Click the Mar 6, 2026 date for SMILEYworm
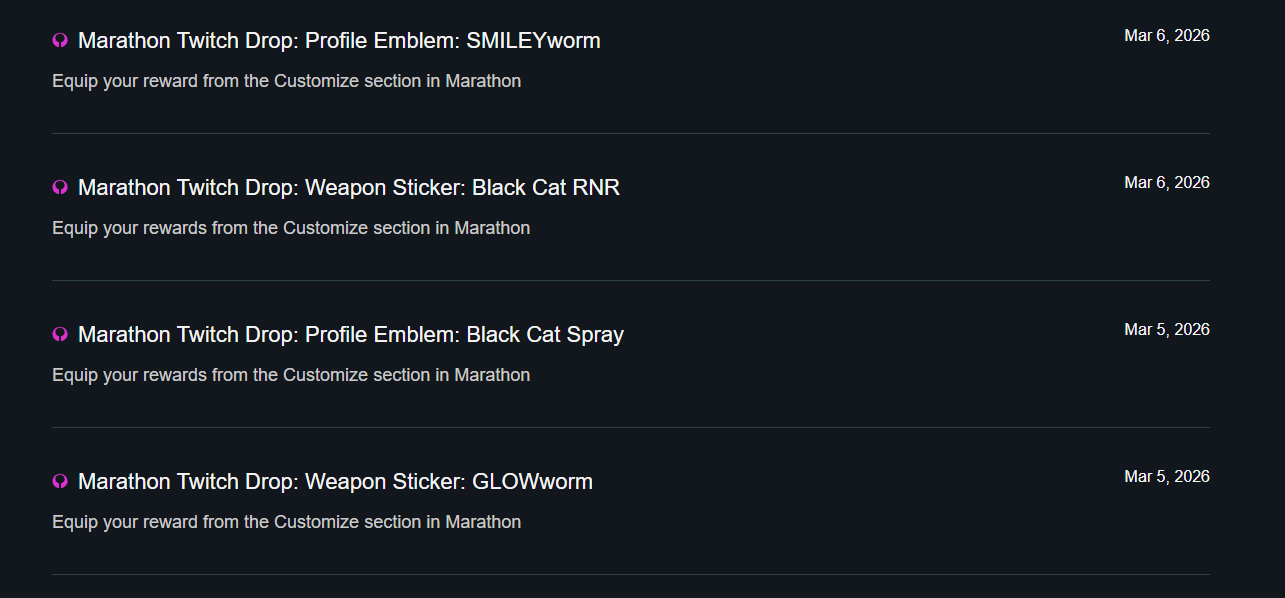This screenshot has height=598, width=1285. click(x=1166, y=36)
